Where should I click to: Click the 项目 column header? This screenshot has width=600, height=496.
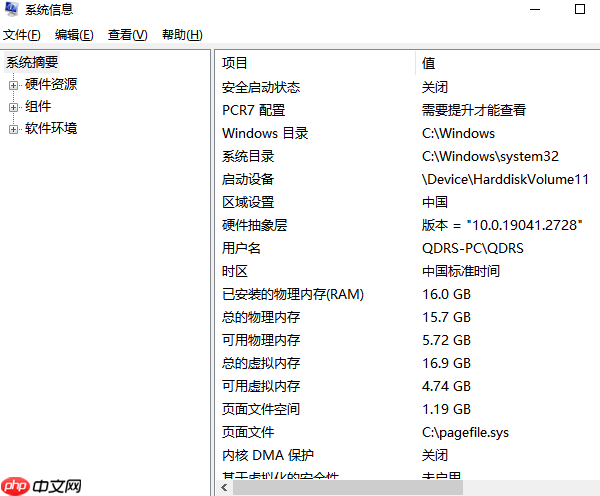tap(316, 63)
